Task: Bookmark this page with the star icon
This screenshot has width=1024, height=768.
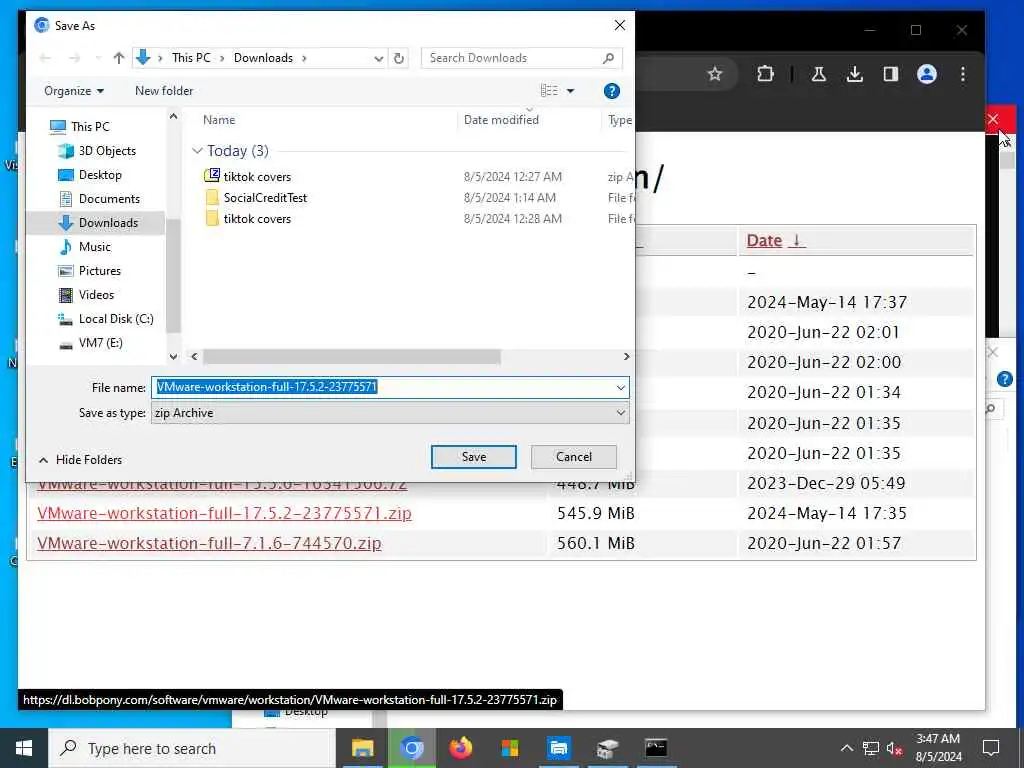Action: point(715,74)
